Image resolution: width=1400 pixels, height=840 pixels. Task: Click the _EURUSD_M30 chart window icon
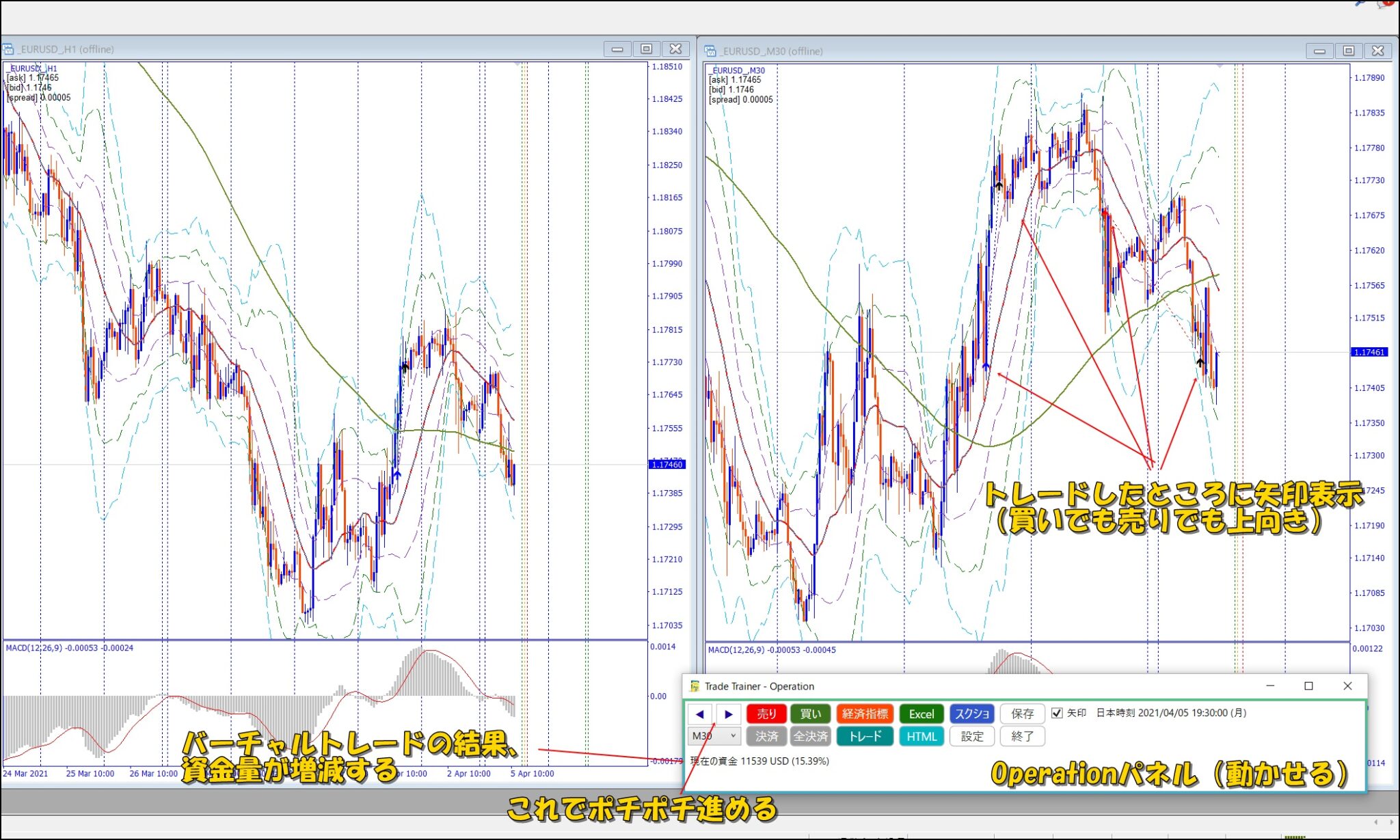pos(711,51)
